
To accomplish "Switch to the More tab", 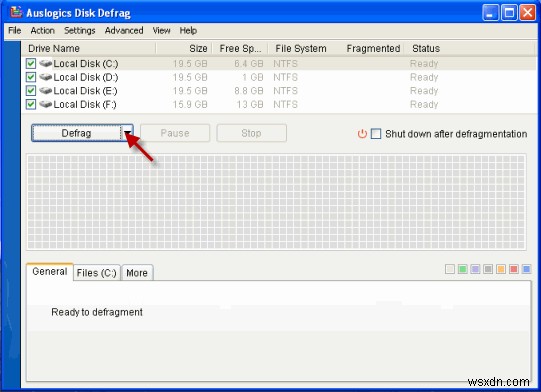I will (137, 273).
